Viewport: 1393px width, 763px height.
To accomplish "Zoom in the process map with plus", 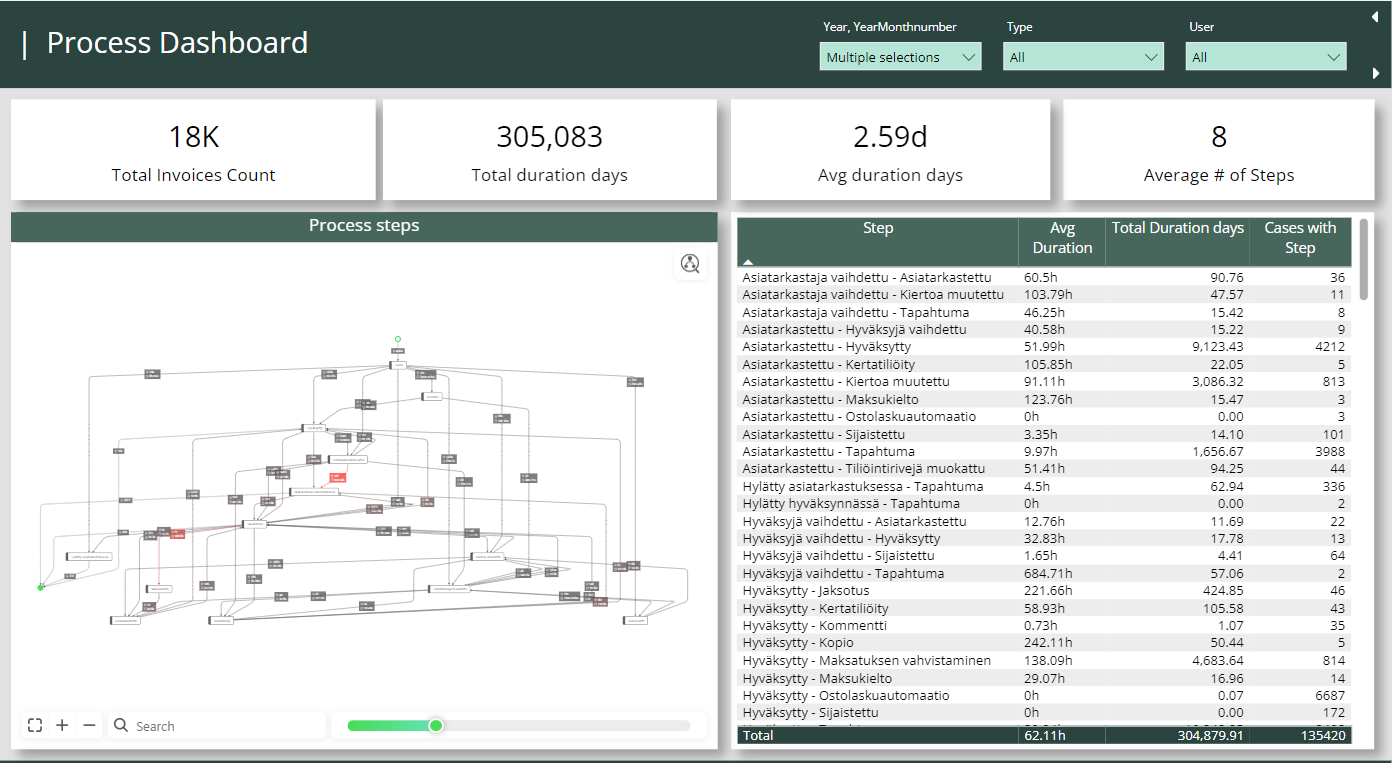I will click(x=62, y=725).
